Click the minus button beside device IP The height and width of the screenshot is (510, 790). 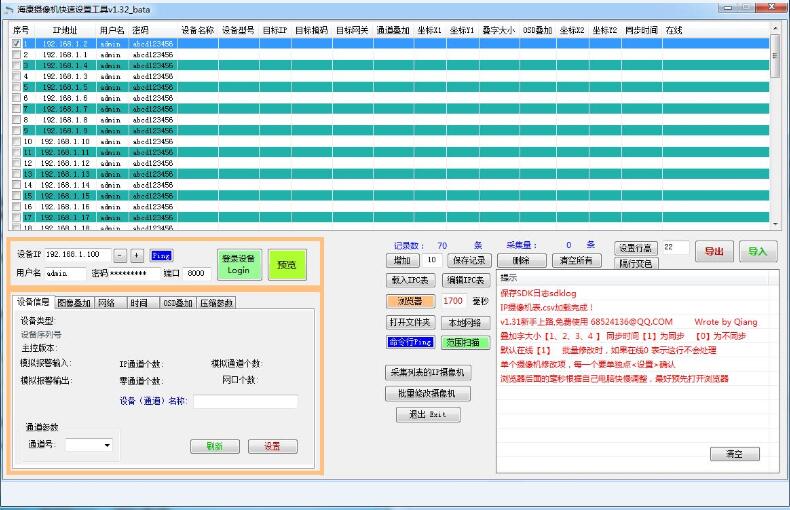click(120, 256)
